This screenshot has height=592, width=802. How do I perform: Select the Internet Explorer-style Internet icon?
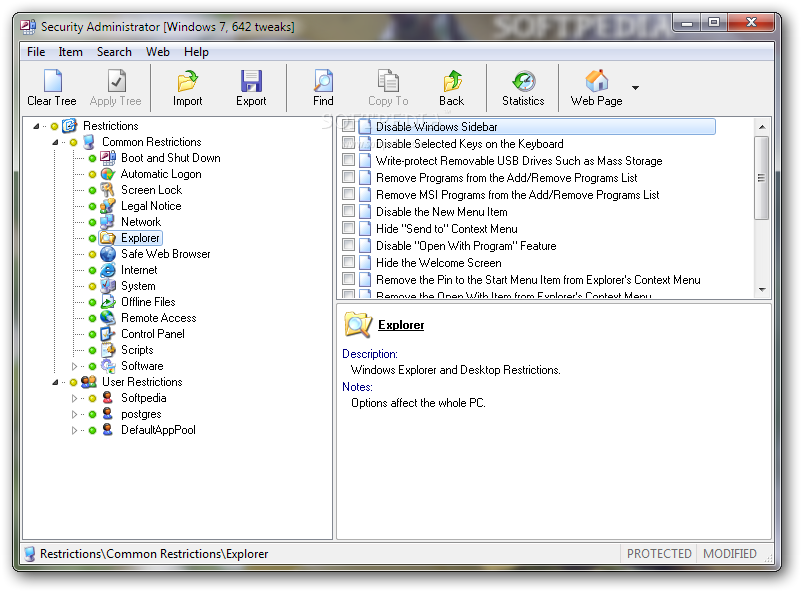(x=108, y=270)
